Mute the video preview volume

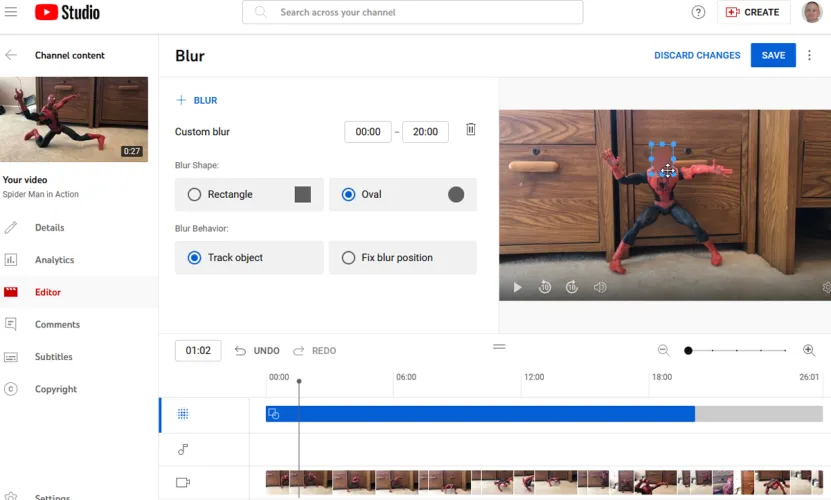click(x=600, y=288)
